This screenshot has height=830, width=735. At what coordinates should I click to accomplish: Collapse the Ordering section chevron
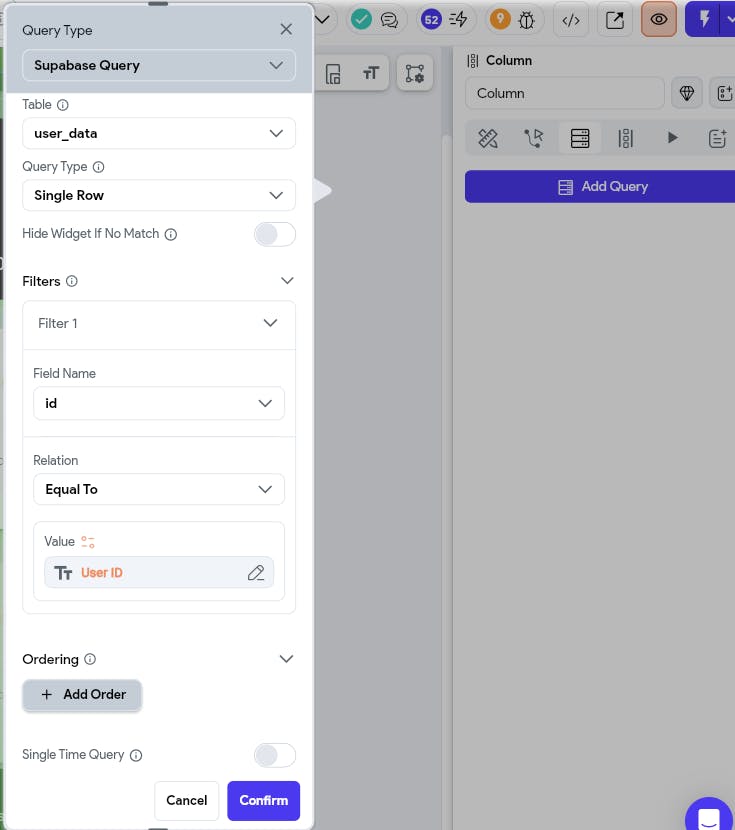click(286, 659)
